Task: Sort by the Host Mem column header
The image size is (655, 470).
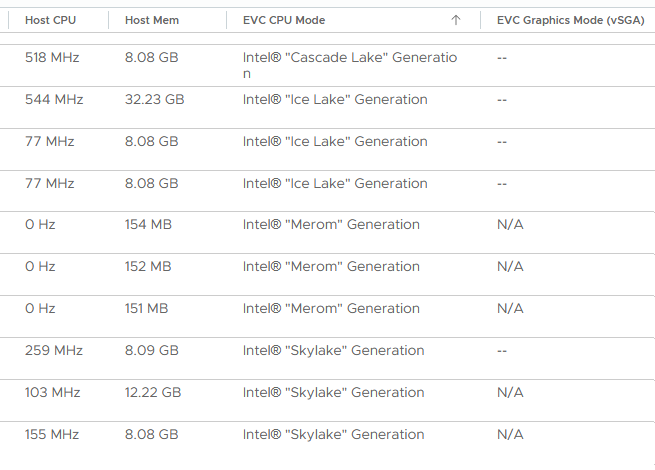Action: point(151,20)
